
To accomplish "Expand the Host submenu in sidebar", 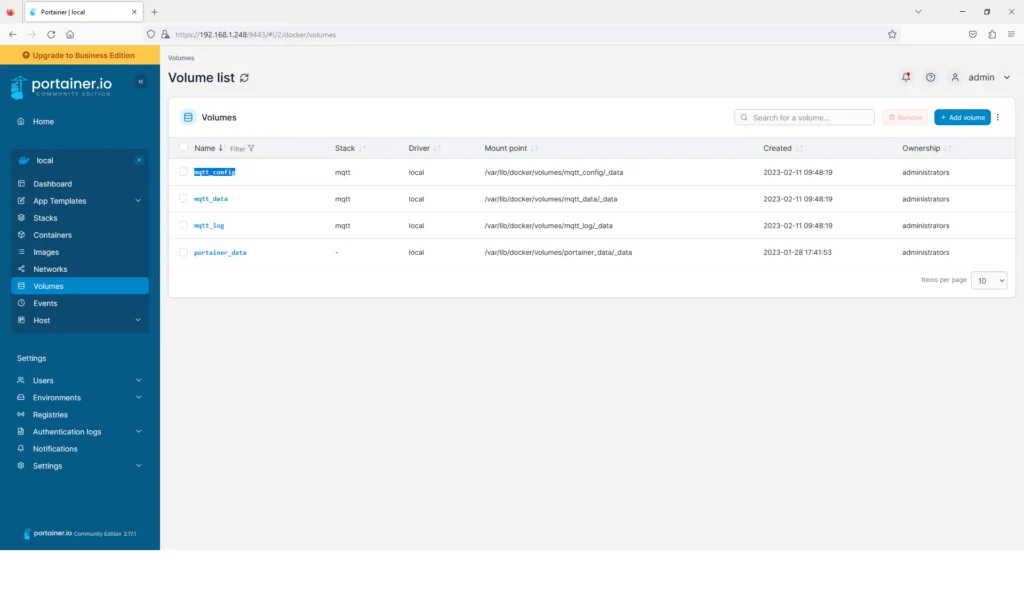I will (x=138, y=320).
